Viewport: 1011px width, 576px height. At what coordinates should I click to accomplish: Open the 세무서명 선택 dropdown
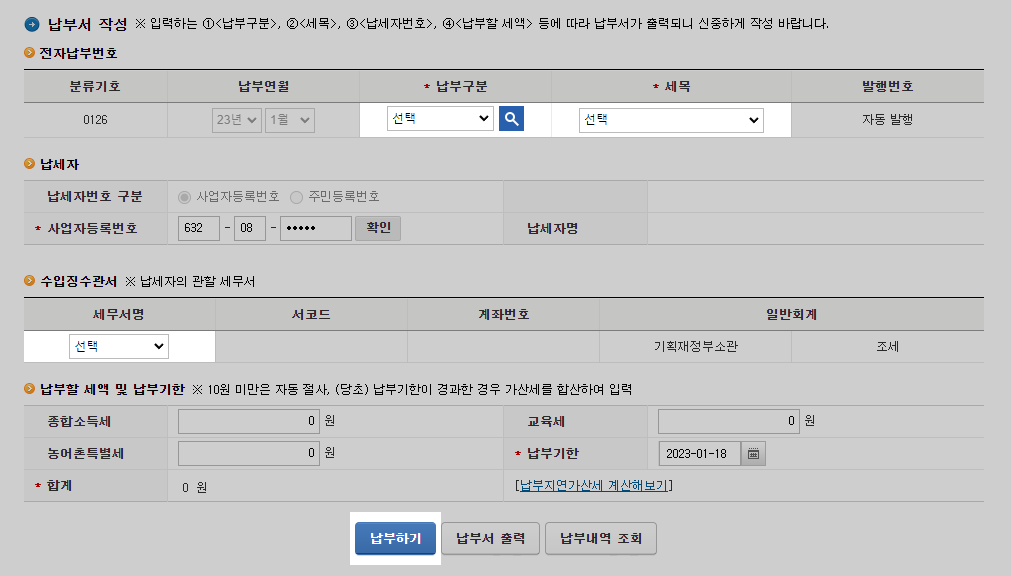click(x=119, y=346)
